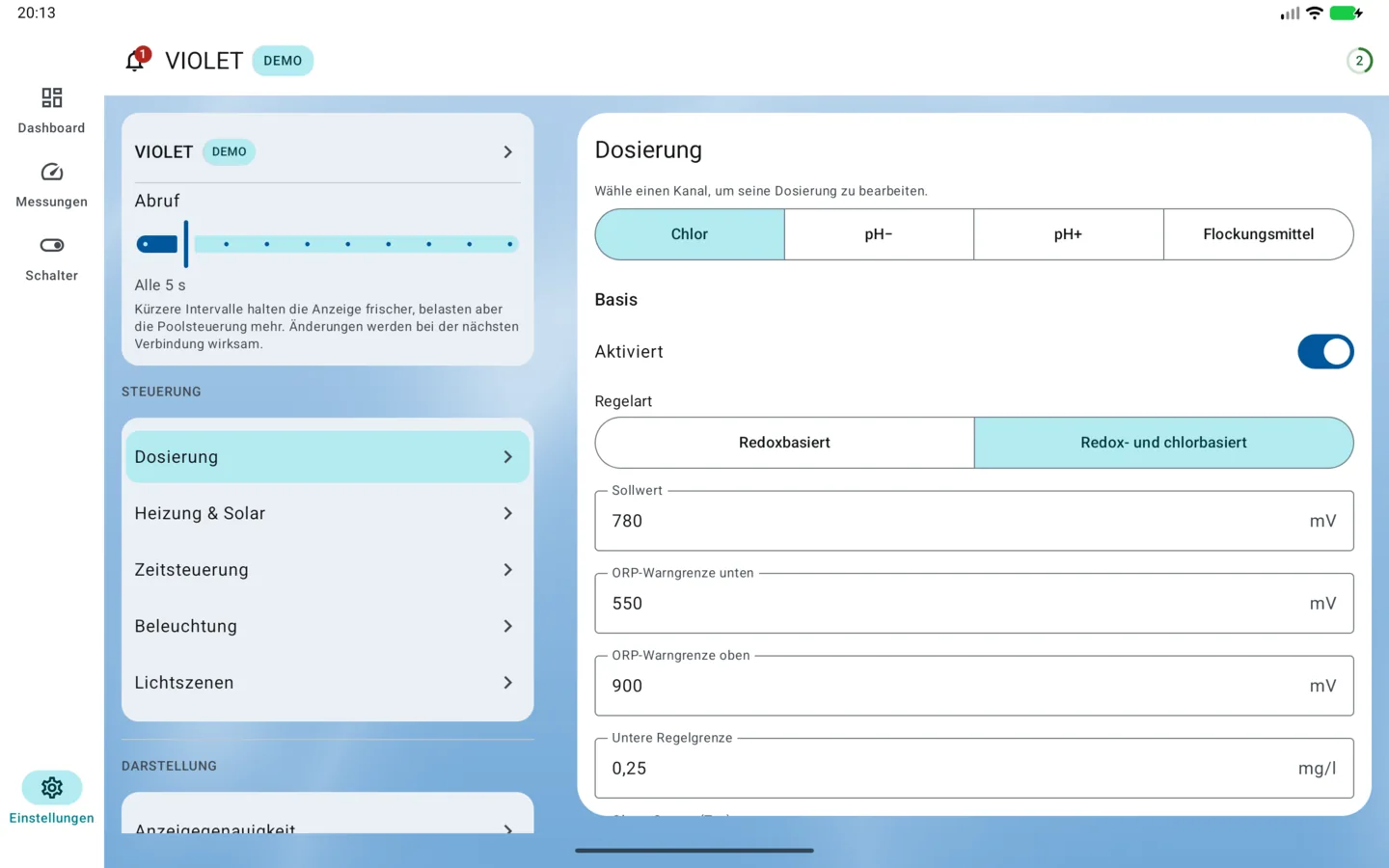
Task: Expand the VIOLET device card chevron
Action: pyautogui.click(x=507, y=152)
